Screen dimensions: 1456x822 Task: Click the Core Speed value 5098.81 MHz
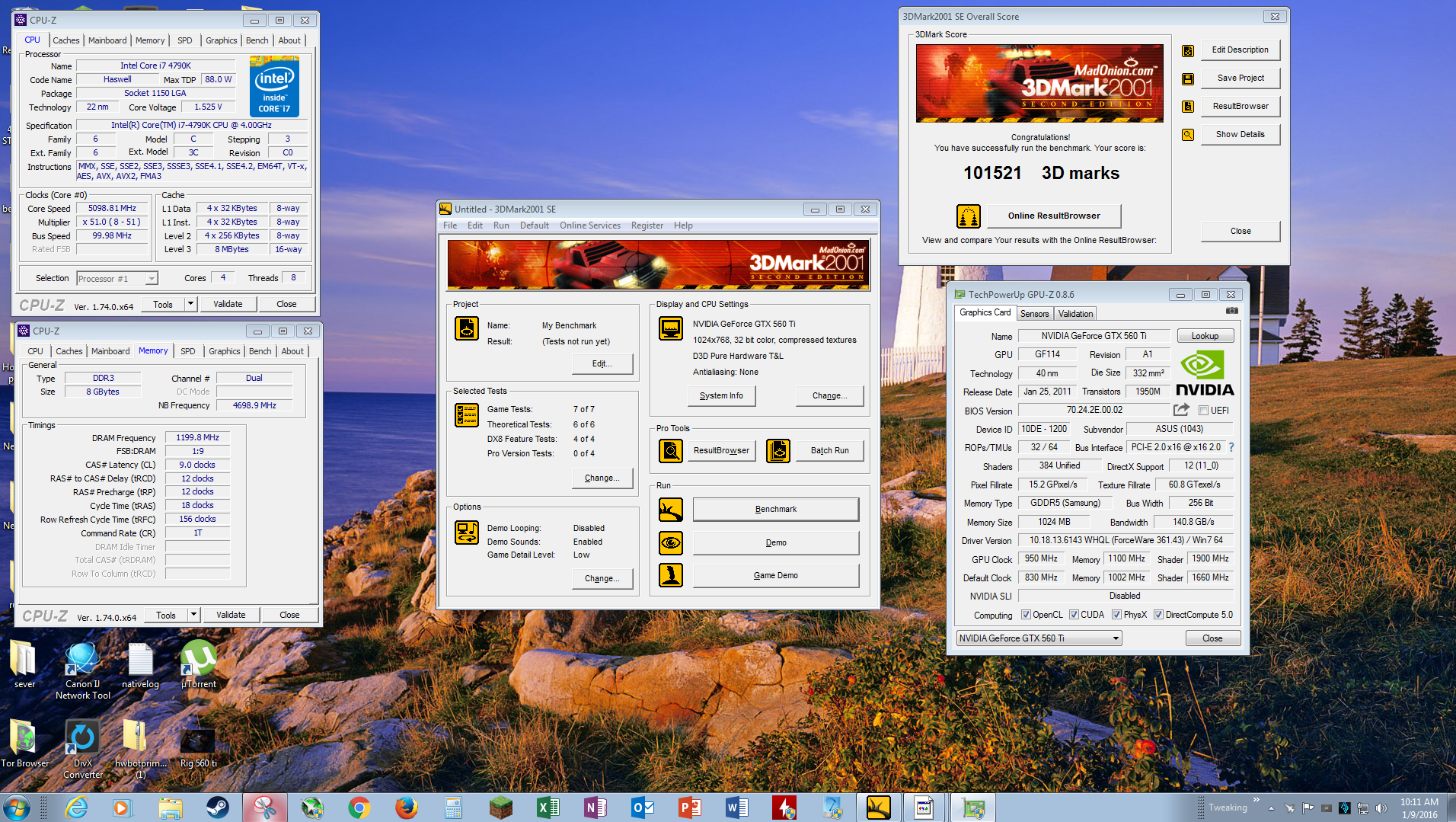coord(112,209)
